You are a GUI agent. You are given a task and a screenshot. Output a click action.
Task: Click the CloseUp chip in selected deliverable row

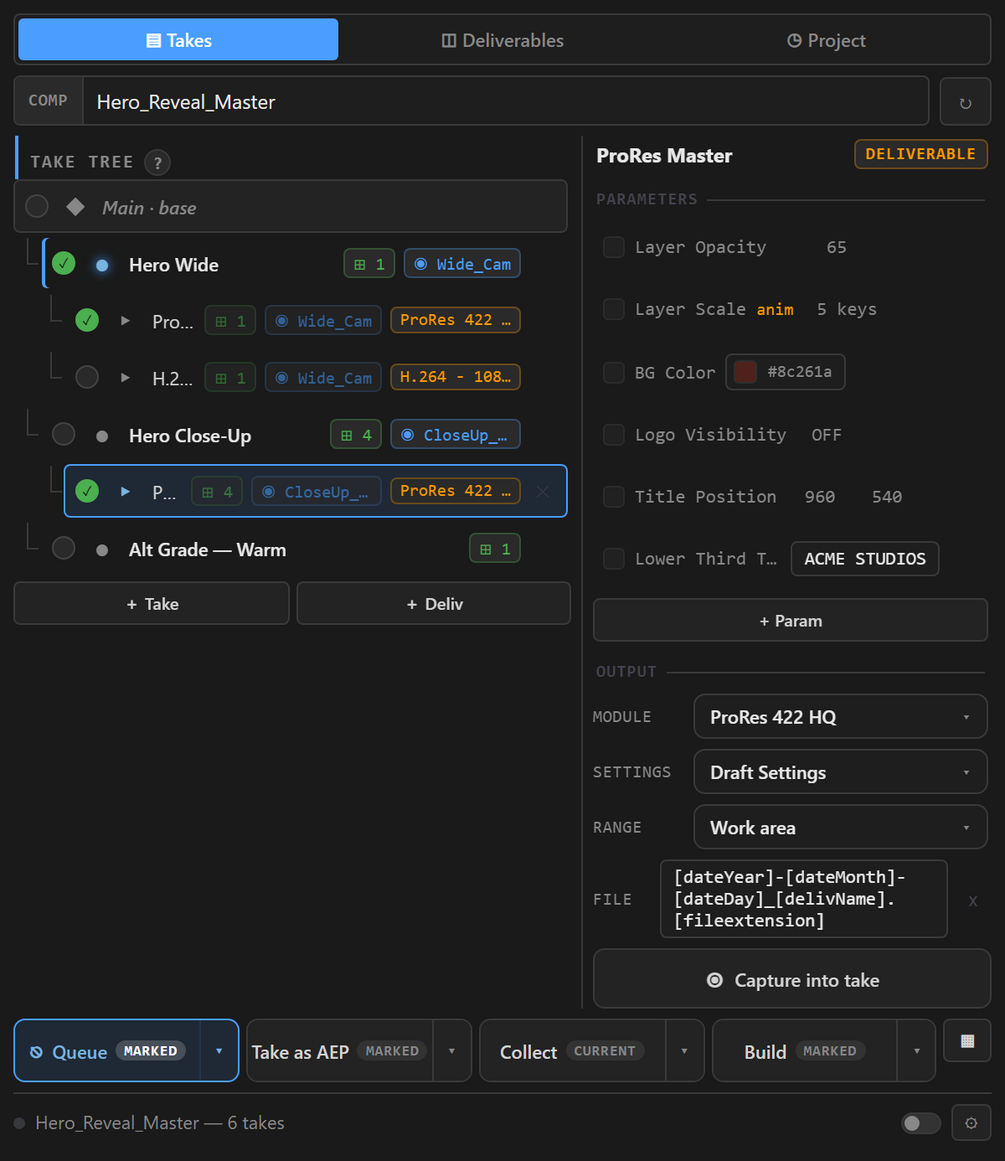[317, 491]
